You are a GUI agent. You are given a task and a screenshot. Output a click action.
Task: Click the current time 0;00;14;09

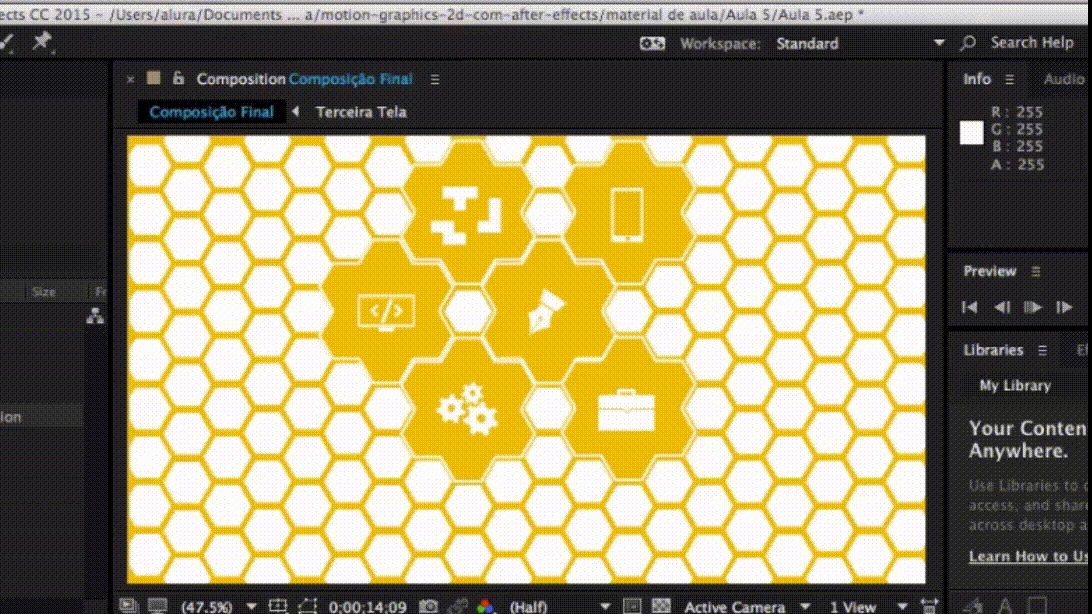pyautogui.click(x=368, y=606)
